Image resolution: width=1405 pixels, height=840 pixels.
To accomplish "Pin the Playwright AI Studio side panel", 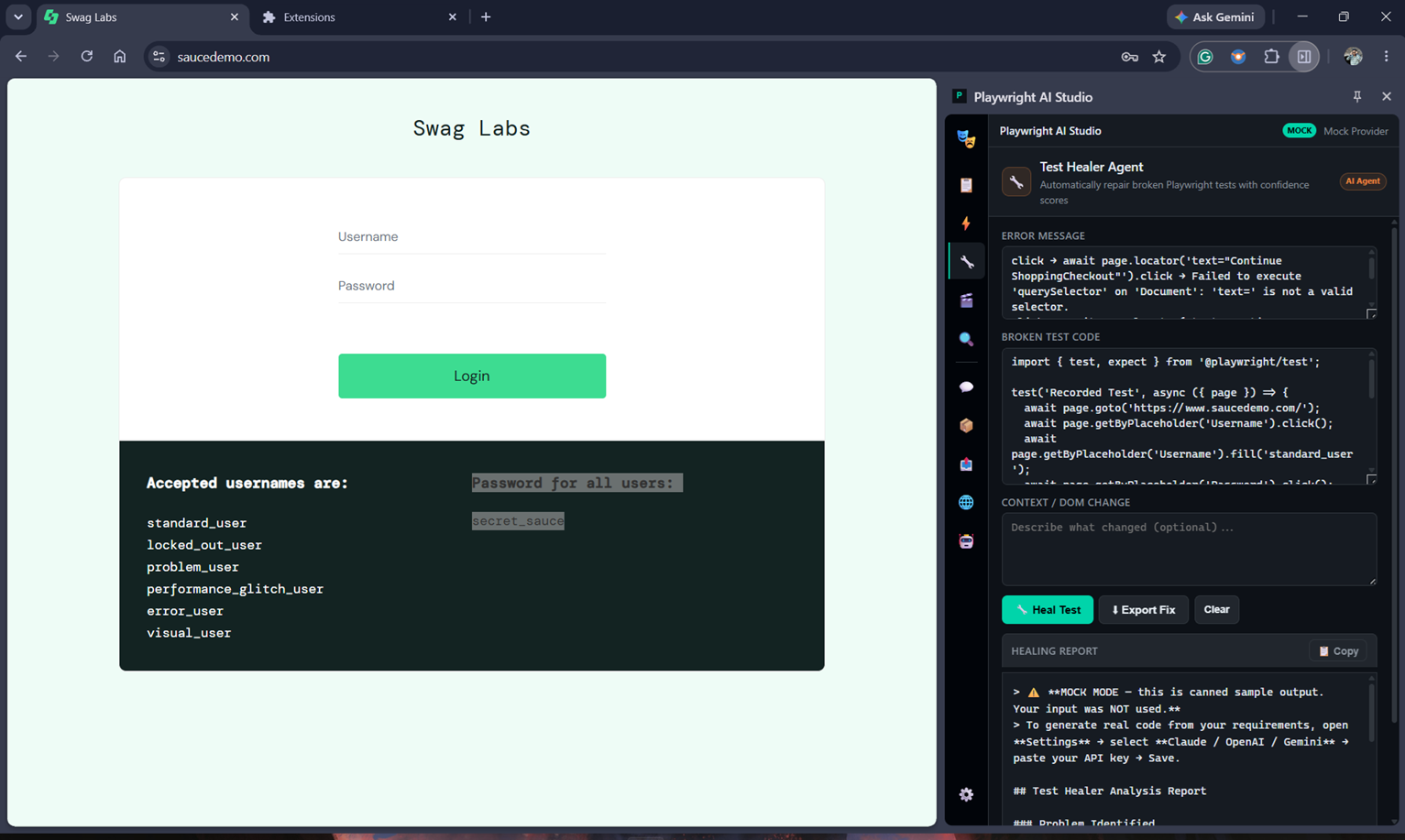I will tap(1357, 96).
